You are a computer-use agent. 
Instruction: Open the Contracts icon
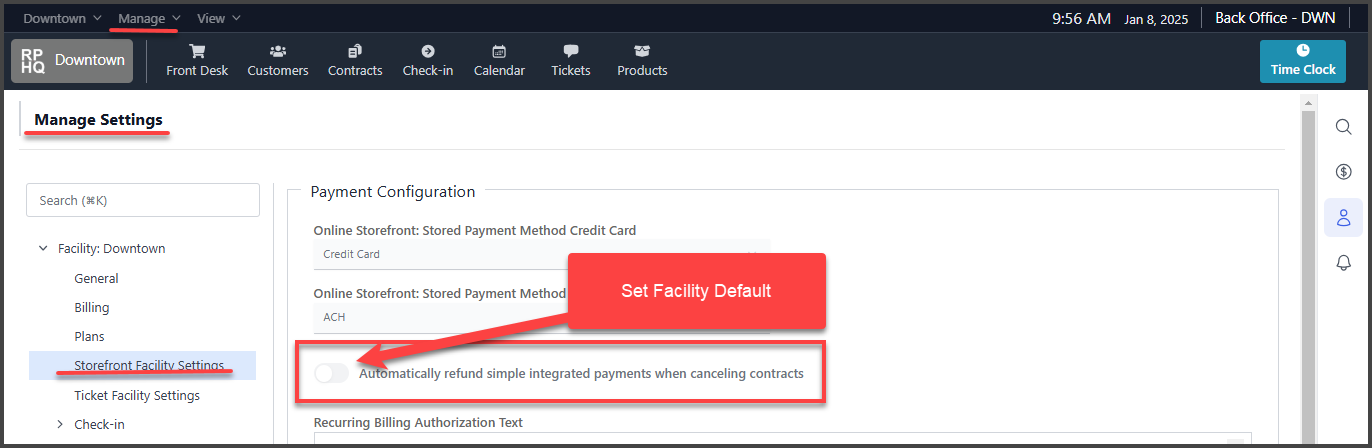[x=355, y=51]
